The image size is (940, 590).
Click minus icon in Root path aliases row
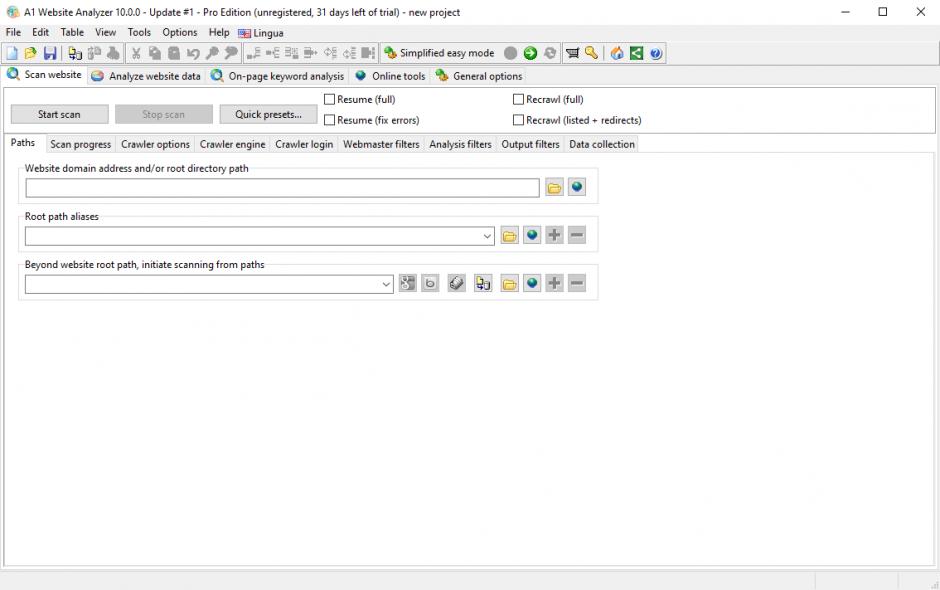(x=577, y=235)
